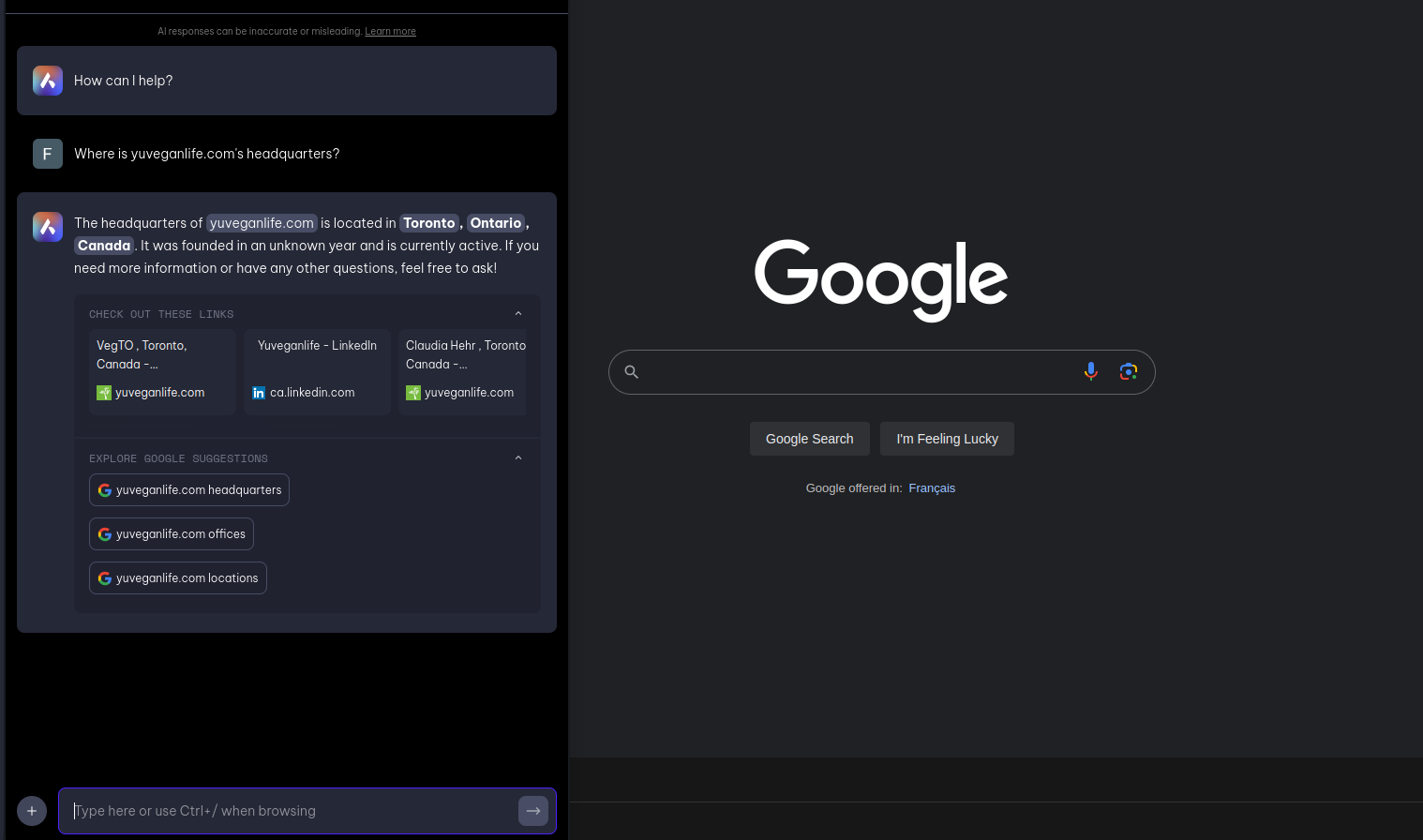
Task: Click yuveganlife favicon on Claudia Hehr card
Action: click(x=413, y=393)
